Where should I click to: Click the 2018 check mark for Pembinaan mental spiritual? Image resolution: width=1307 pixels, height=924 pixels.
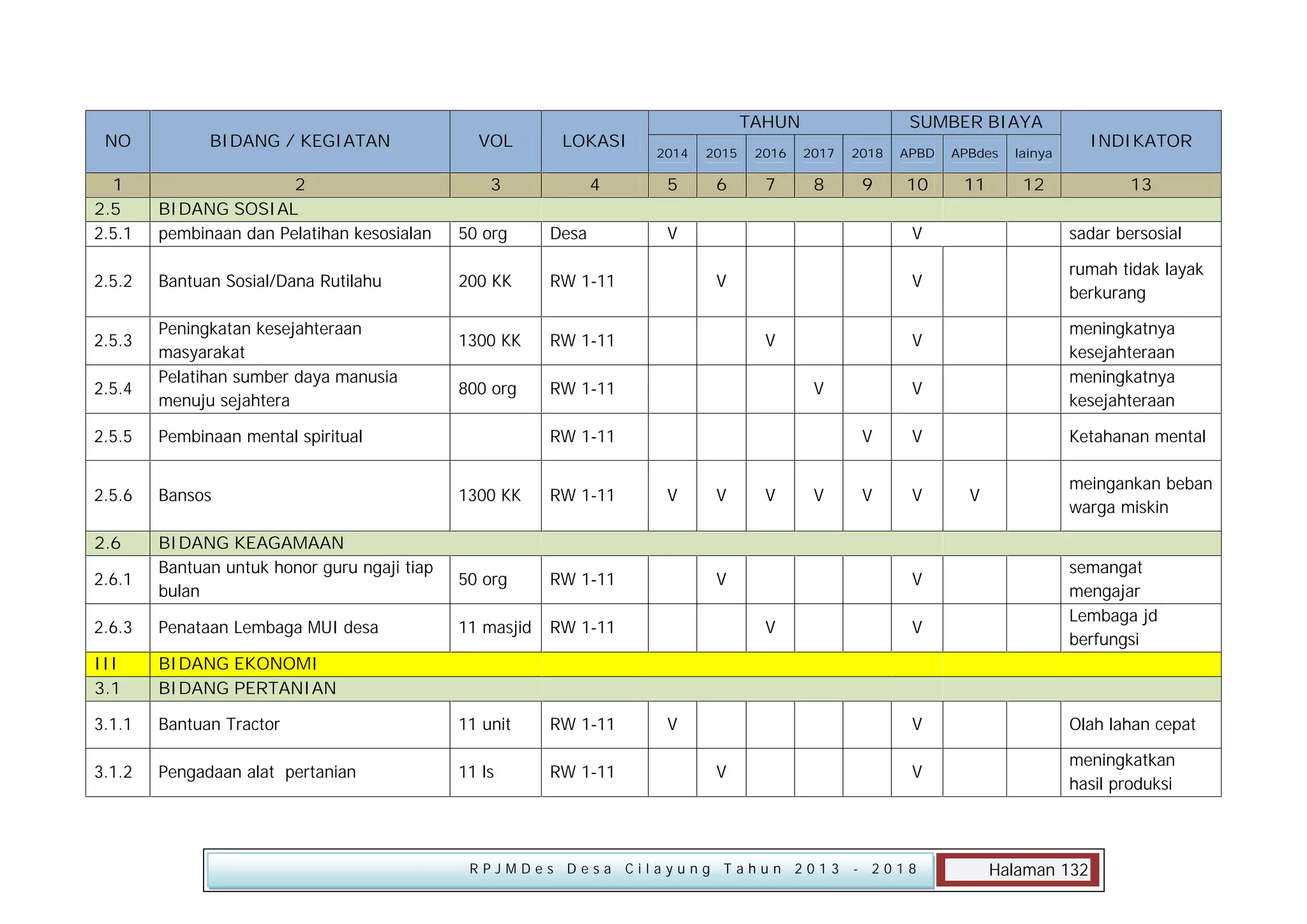tap(867, 436)
